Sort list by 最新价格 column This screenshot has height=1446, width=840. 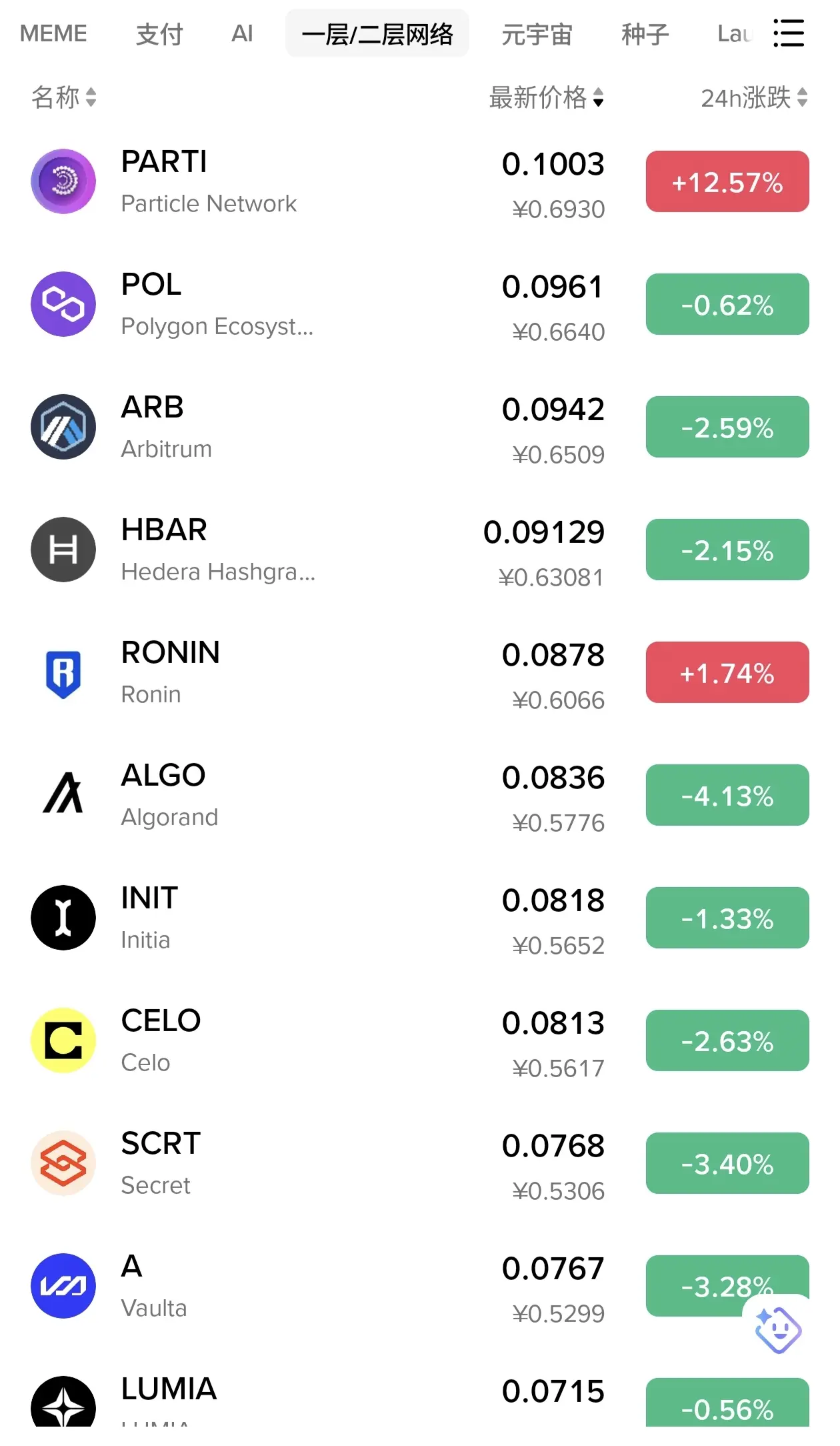[x=547, y=97]
